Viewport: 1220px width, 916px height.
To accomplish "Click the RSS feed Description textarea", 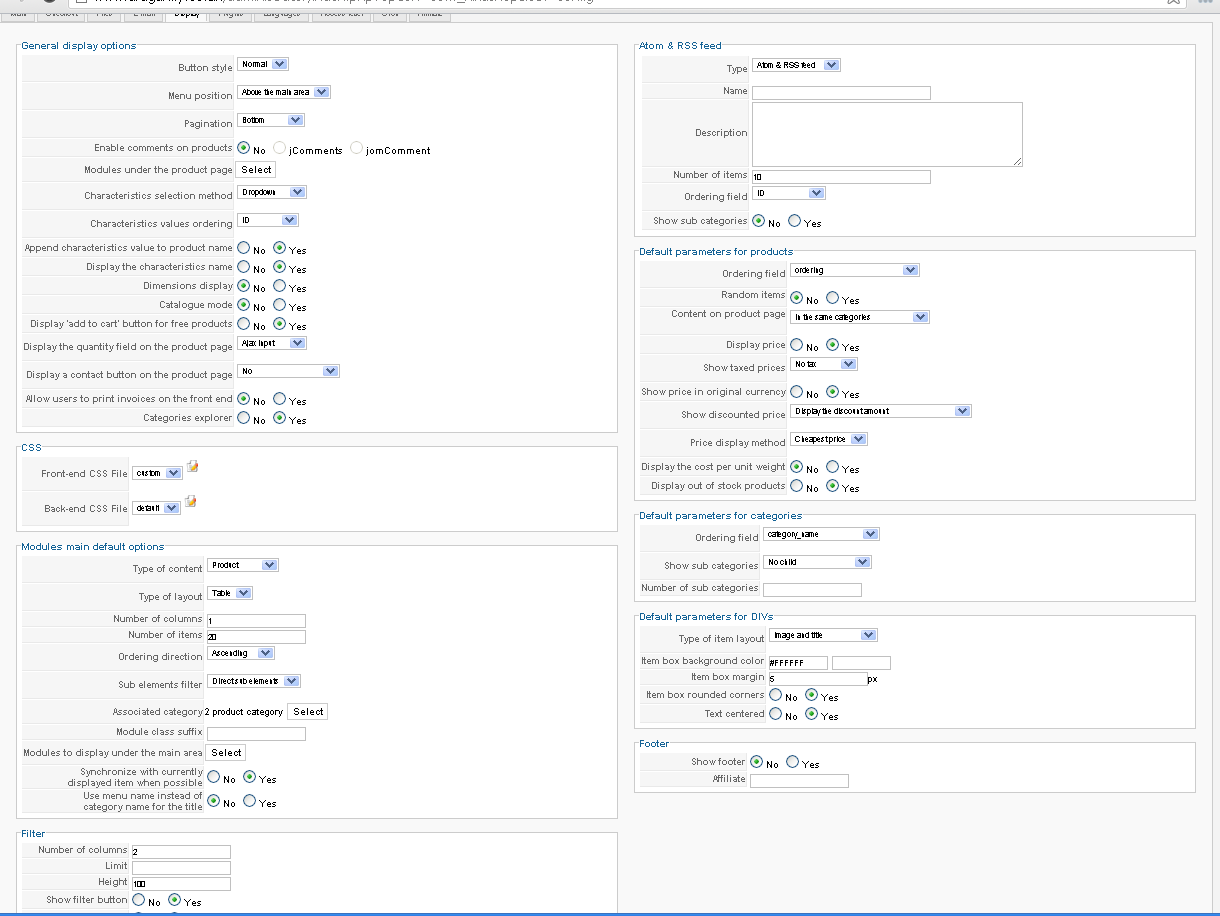I will (887, 134).
